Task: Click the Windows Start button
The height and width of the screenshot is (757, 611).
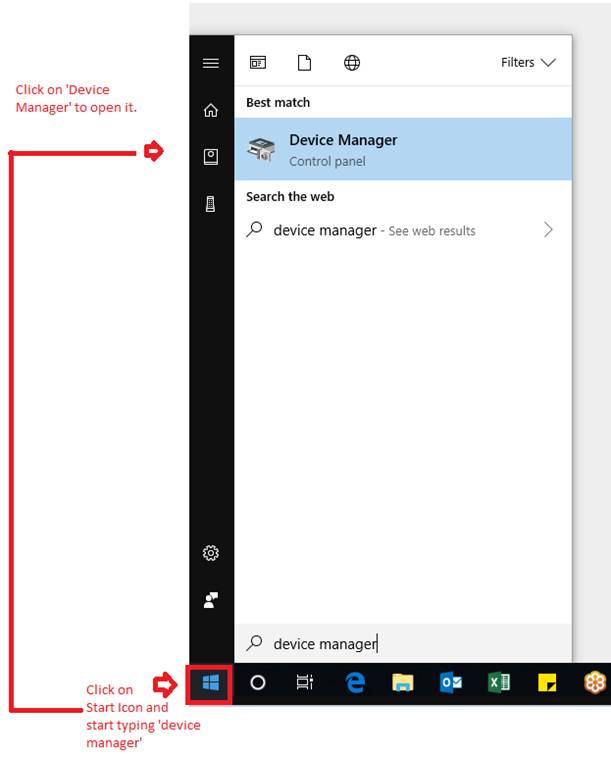Action: point(211,684)
